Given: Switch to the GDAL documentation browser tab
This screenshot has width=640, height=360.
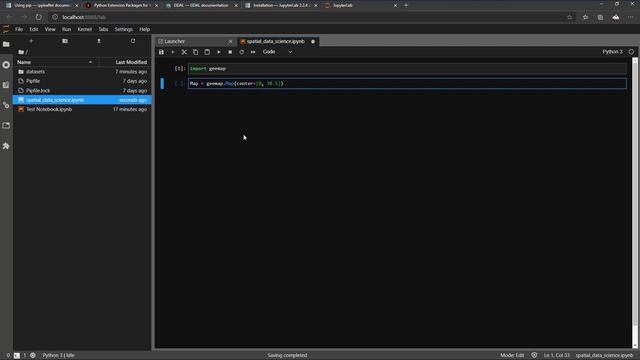Looking at the screenshot, I should 201,5.
